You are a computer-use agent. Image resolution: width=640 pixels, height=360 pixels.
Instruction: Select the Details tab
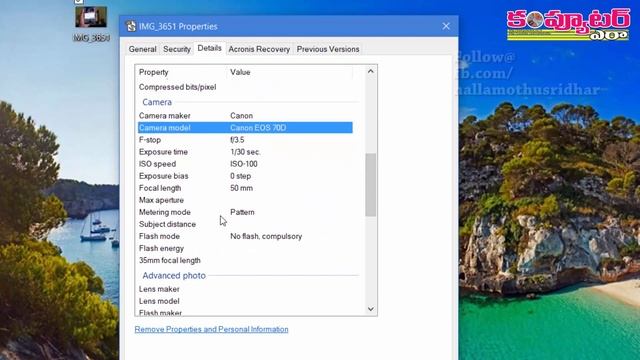coord(209,48)
